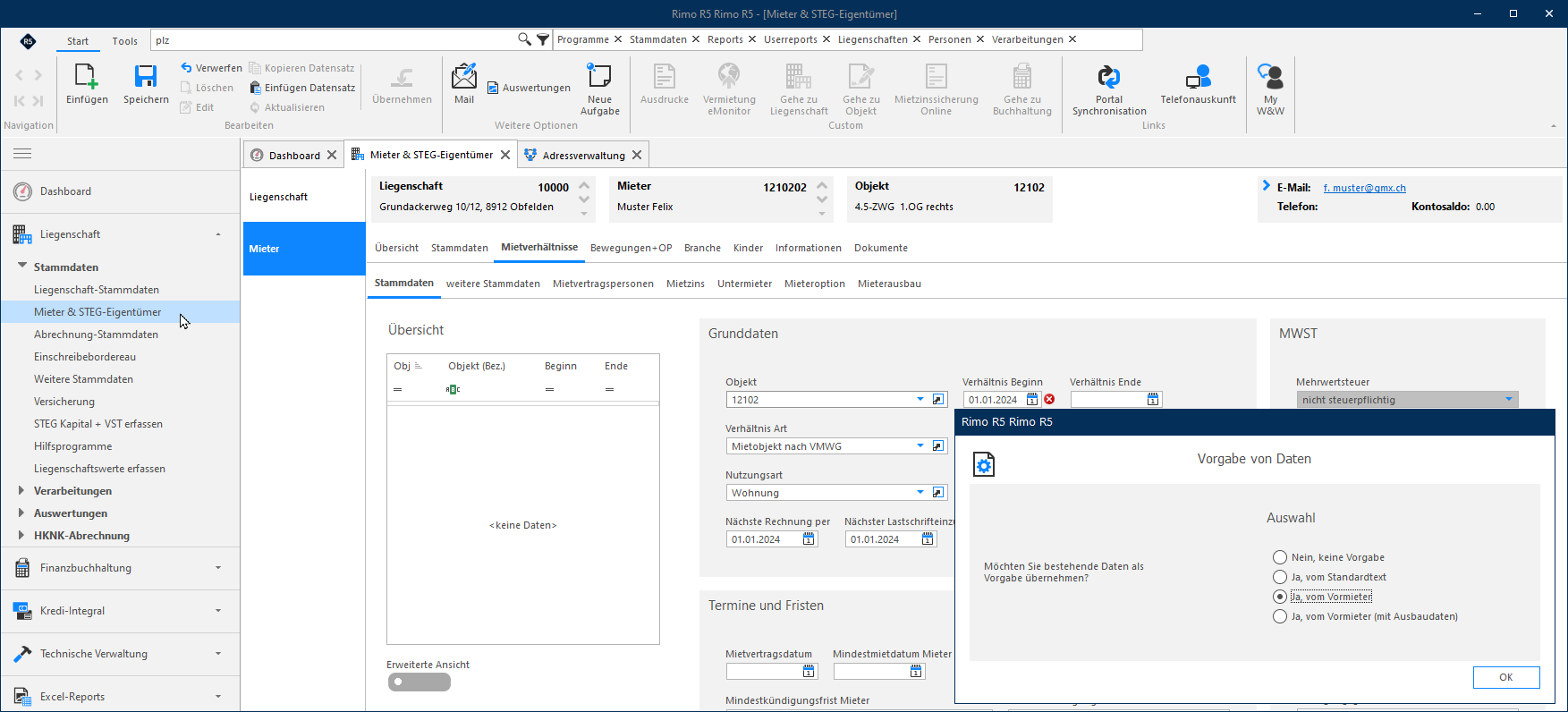Image resolution: width=1568 pixels, height=712 pixels.
Task: Open the Mail icon in the ribbon
Action: 464,77
